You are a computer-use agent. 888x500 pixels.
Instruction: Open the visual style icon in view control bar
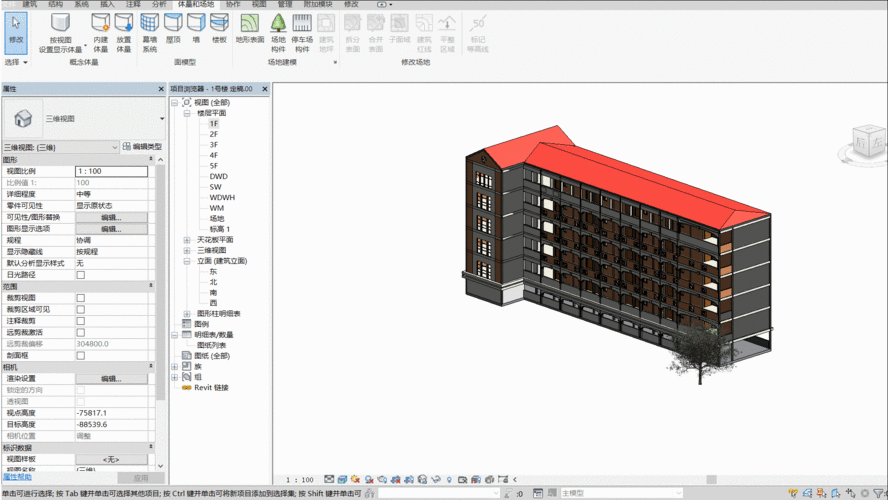click(x=342, y=479)
